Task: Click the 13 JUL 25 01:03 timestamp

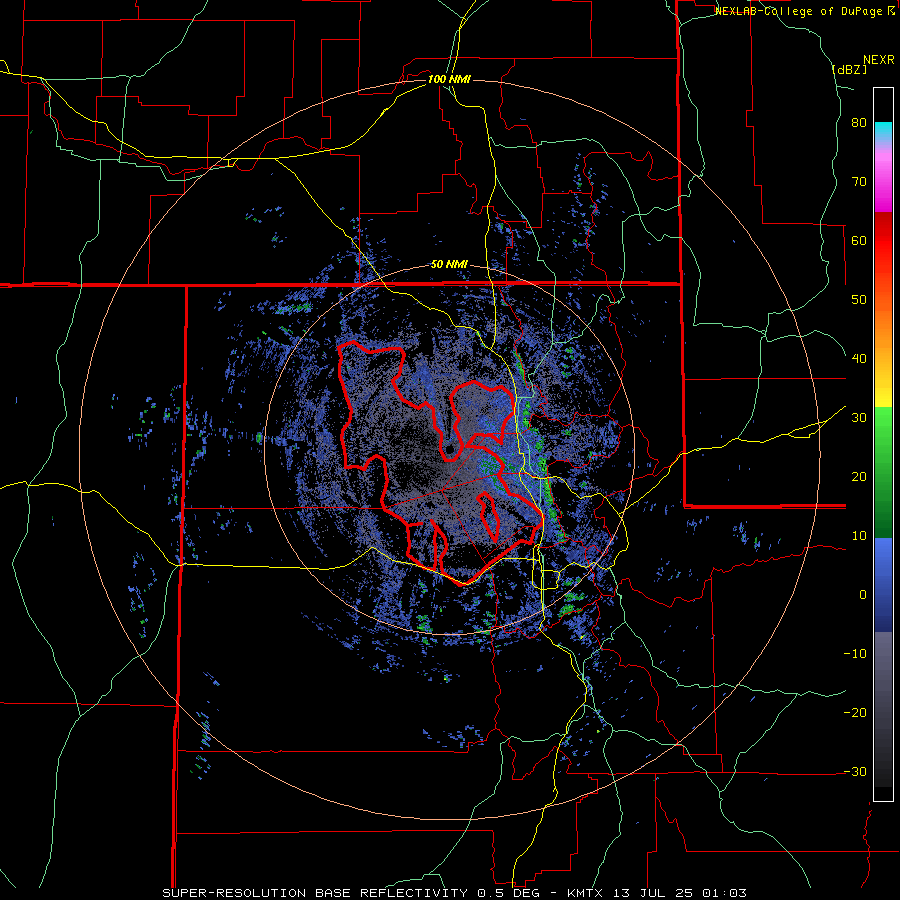Action: tap(678, 893)
